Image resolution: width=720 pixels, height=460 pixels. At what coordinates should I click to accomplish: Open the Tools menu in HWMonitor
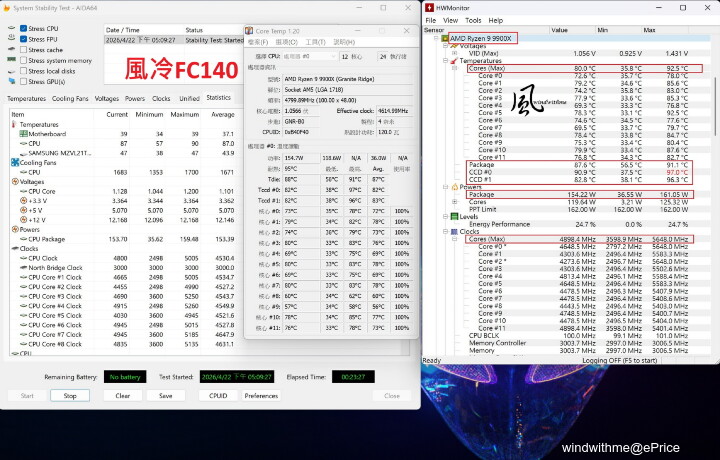click(x=473, y=20)
